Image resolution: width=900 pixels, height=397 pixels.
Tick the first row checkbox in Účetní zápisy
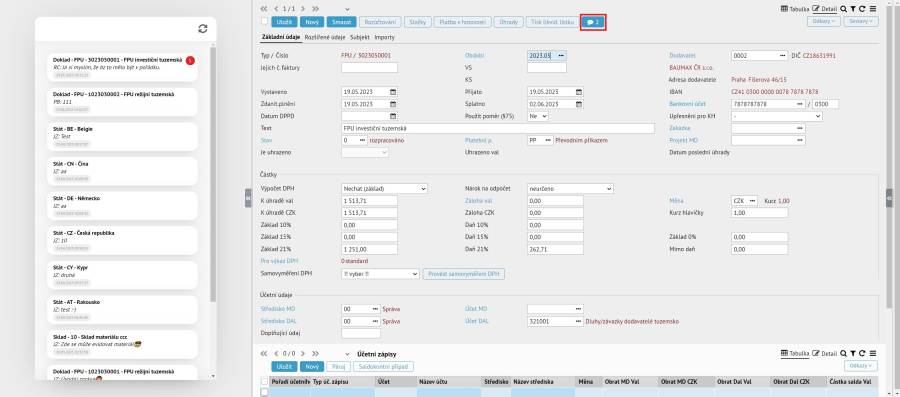(264, 392)
